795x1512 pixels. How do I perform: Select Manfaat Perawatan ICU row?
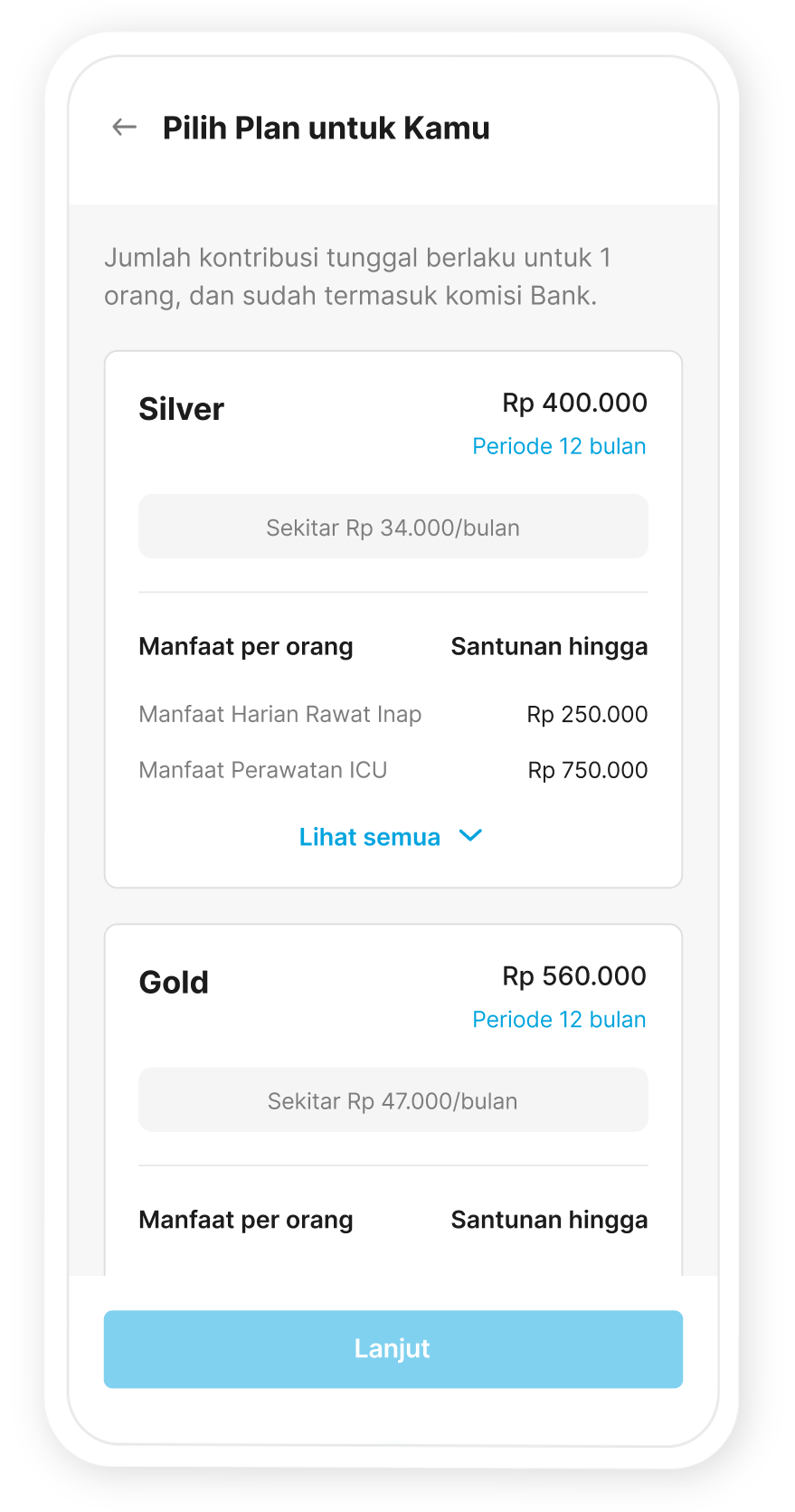click(x=263, y=770)
